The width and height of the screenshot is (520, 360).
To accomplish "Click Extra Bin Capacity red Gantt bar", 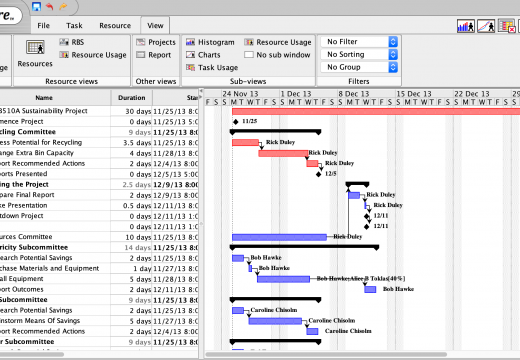I will [x=283, y=153].
